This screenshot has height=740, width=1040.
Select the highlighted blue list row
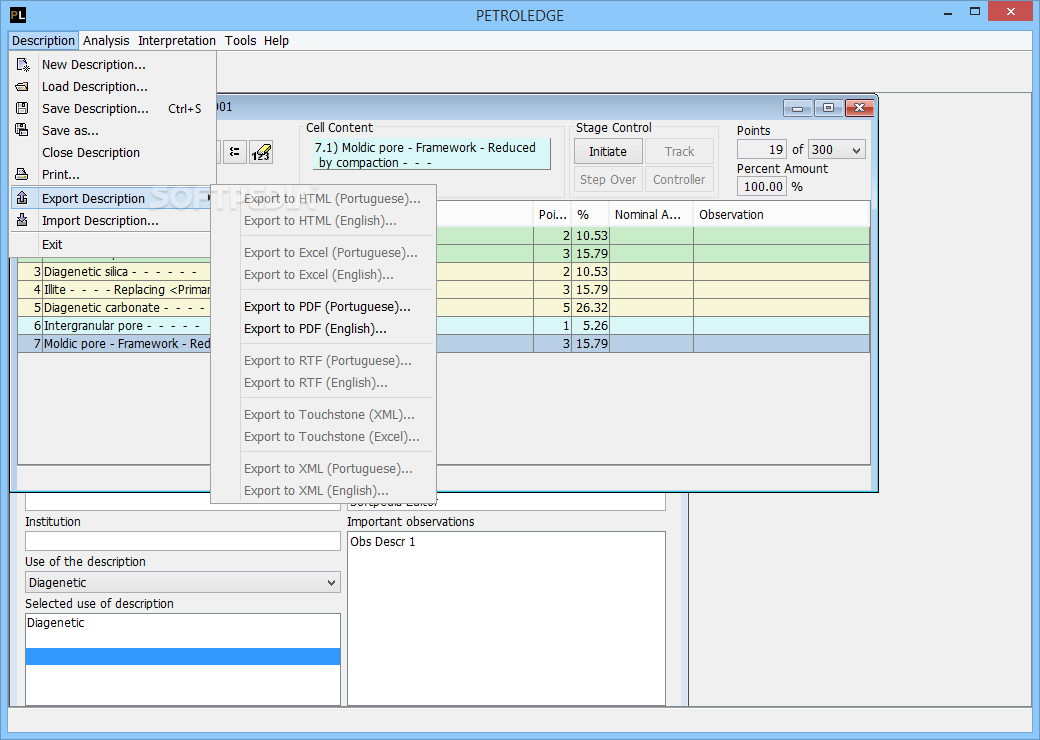[x=182, y=656]
